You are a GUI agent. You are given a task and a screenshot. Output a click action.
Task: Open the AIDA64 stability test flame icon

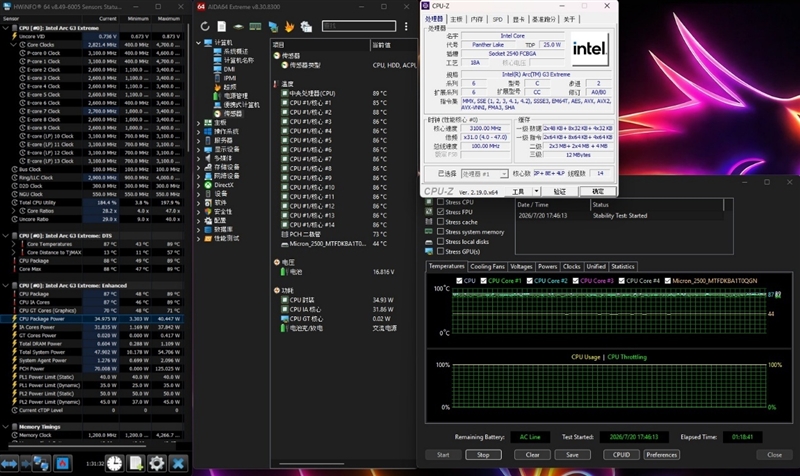pyautogui.click(x=289, y=26)
